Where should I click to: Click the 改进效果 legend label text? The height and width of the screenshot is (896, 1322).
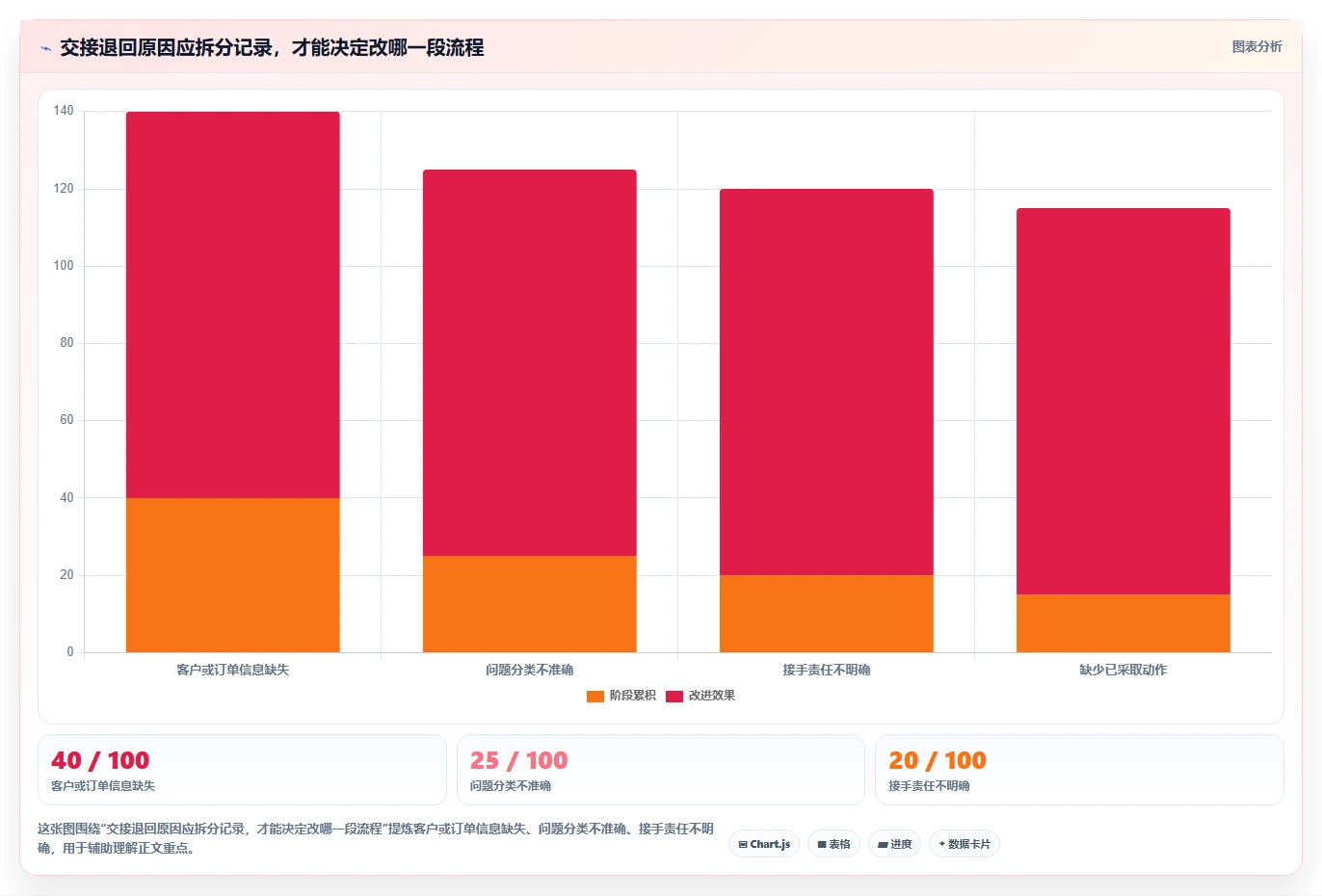pos(711,696)
